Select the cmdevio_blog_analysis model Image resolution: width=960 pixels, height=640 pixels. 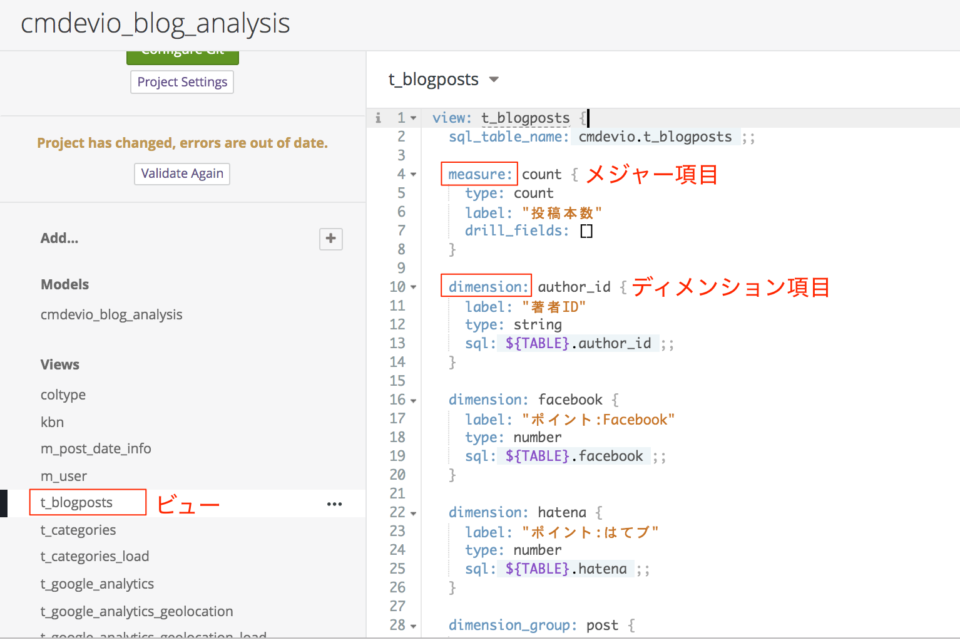pyautogui.click(x=111, y=313)
